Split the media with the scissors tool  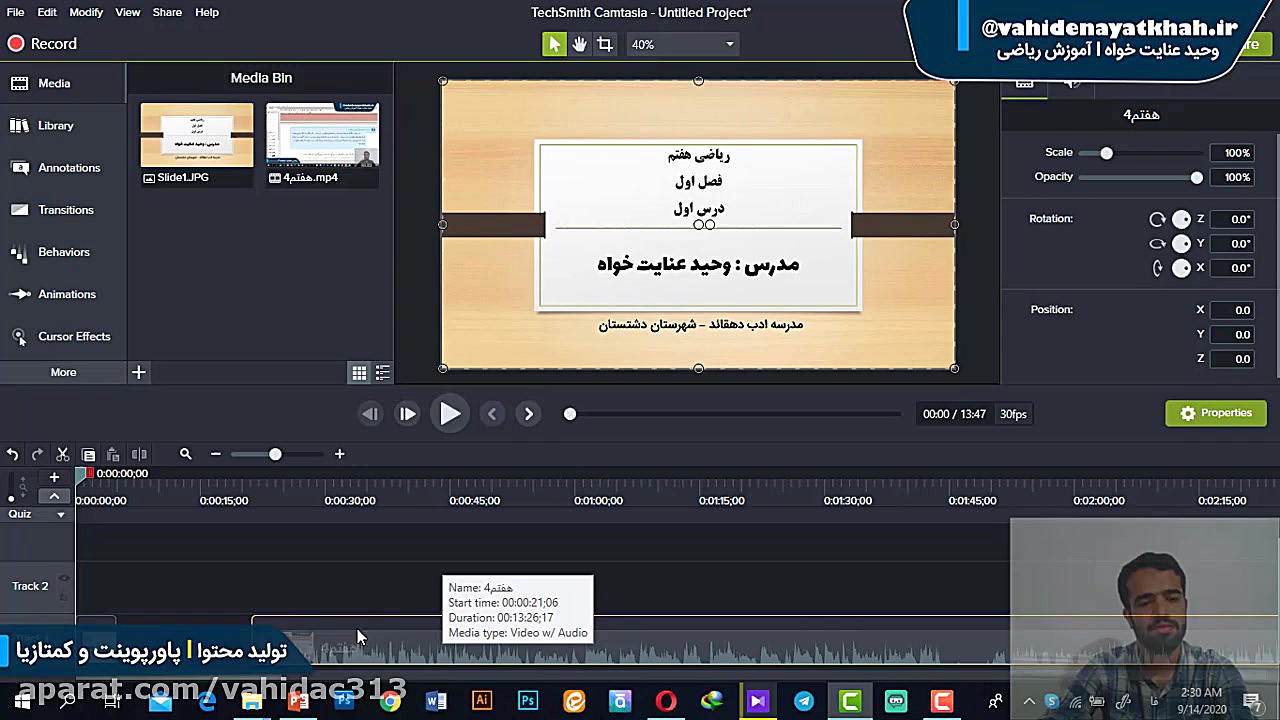pos(62,454)
